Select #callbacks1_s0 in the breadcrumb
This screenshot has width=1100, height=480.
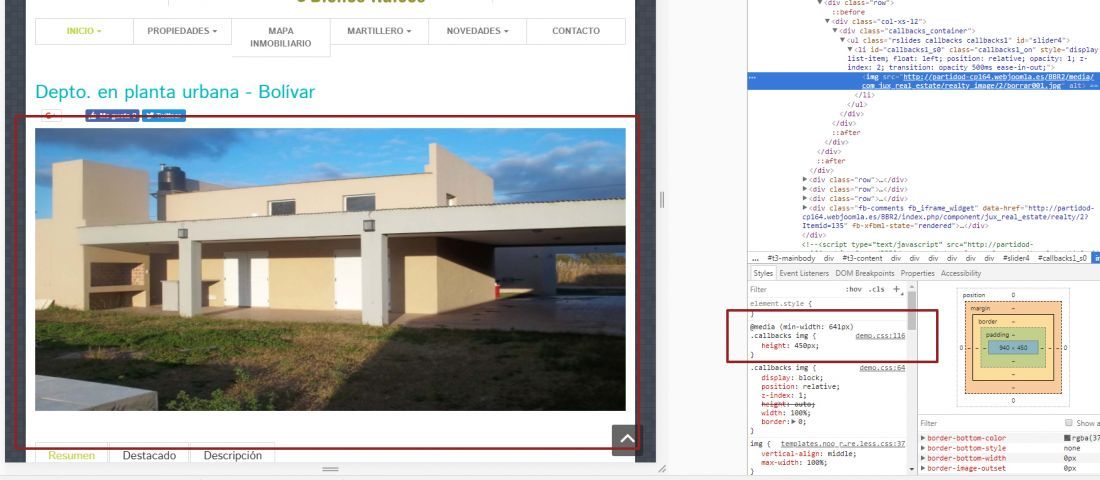click(x=1062, y=258)
